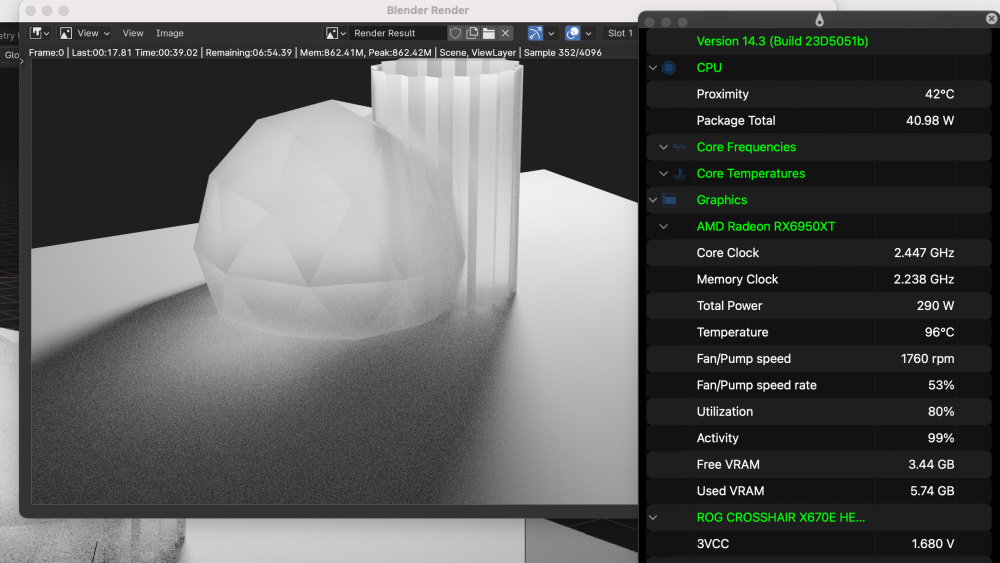
Task: Collapse the Graphics section chevron
Action: [652, 200]
